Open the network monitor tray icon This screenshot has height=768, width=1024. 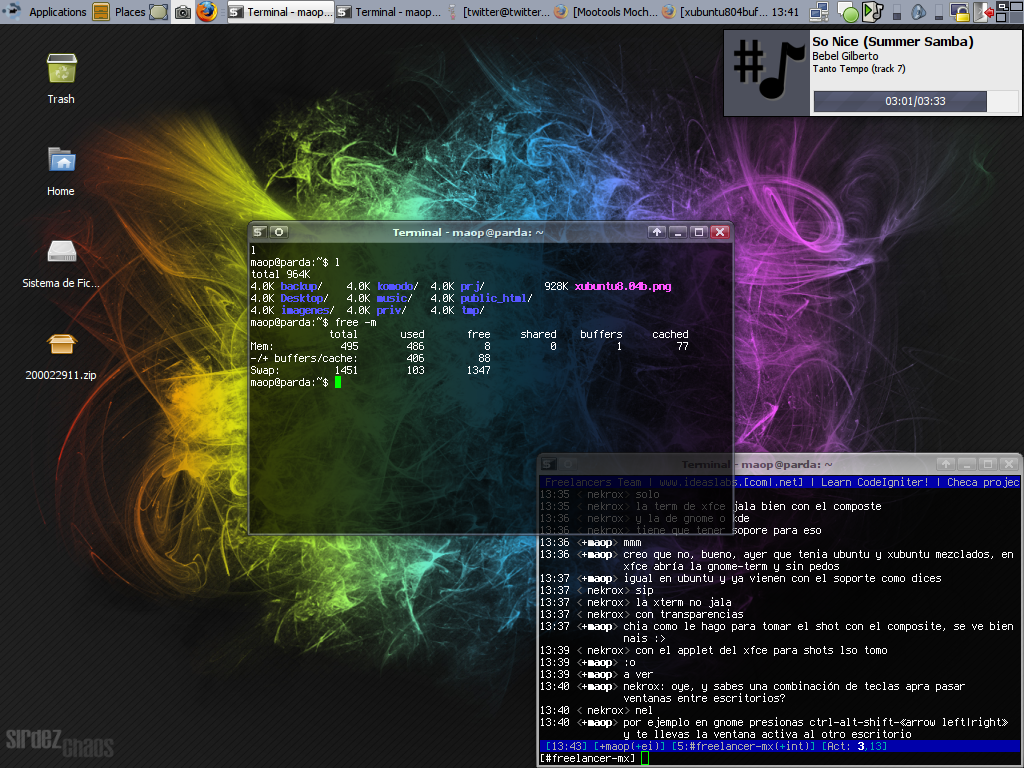tap(819, 12)
